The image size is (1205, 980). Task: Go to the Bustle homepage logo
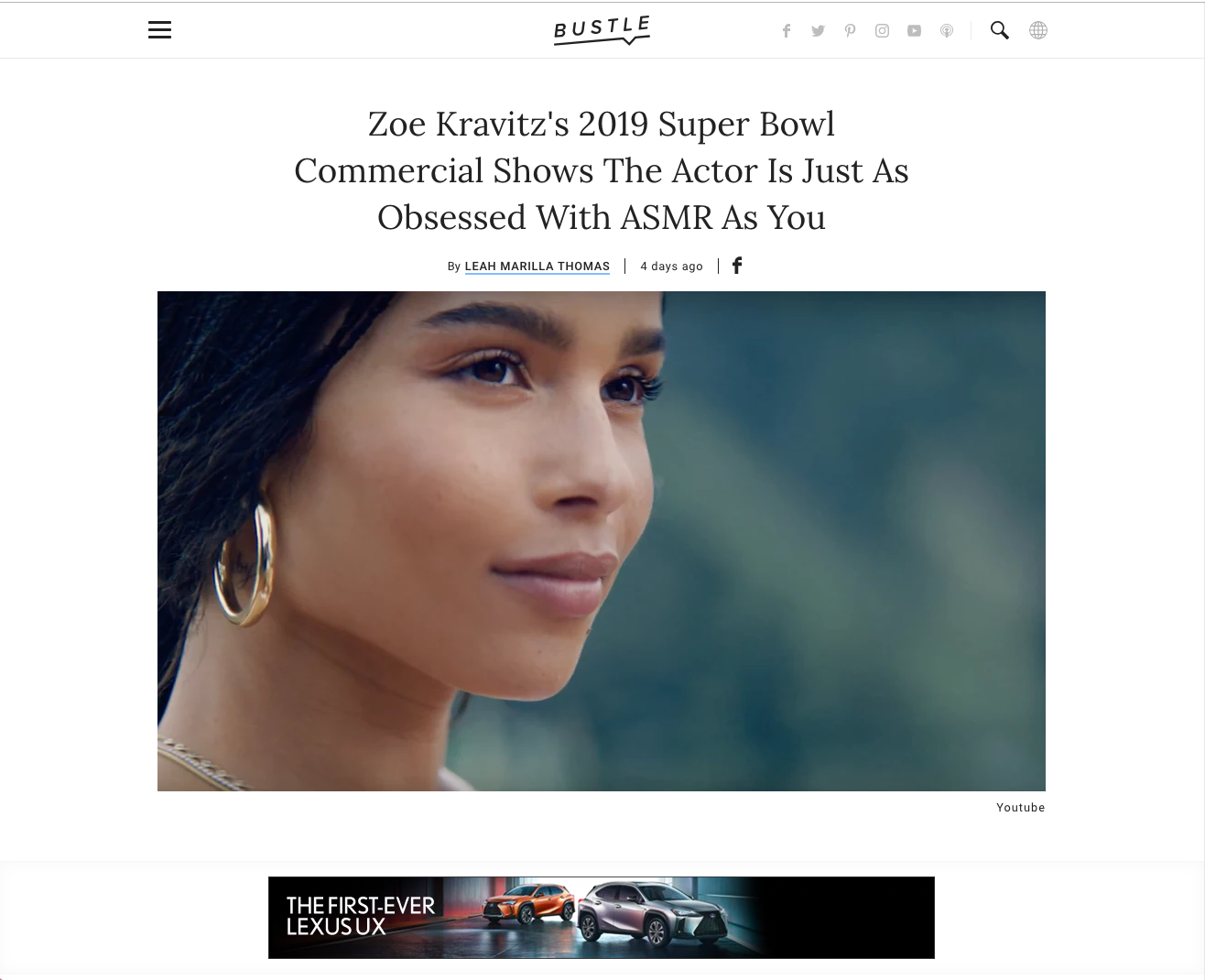tap(602, 30)
